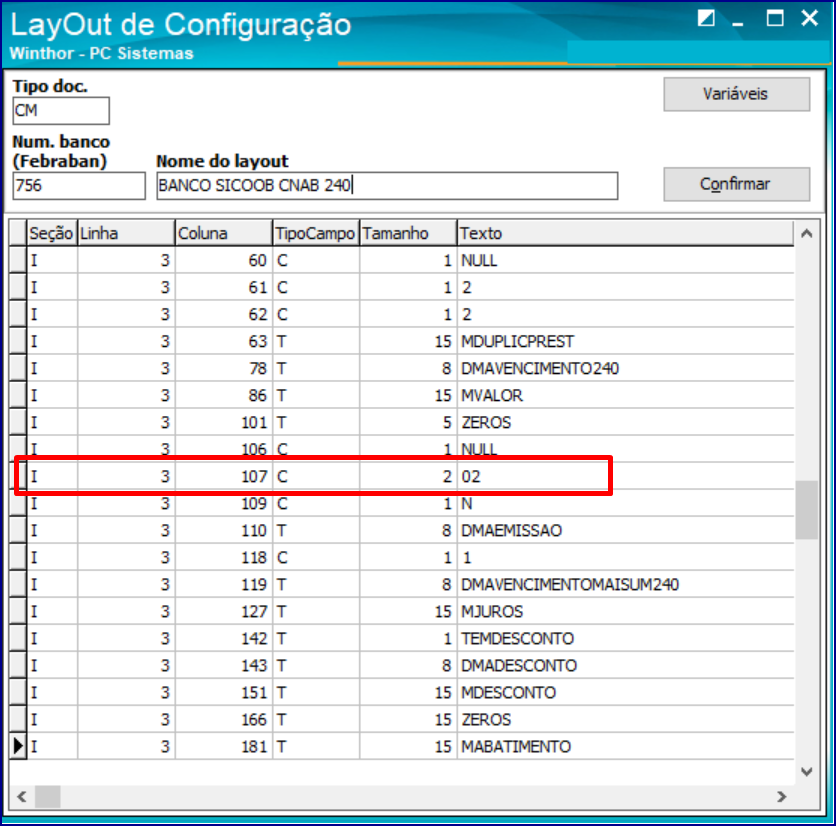Click Coluna cell with value 62

tap(224, 314)
